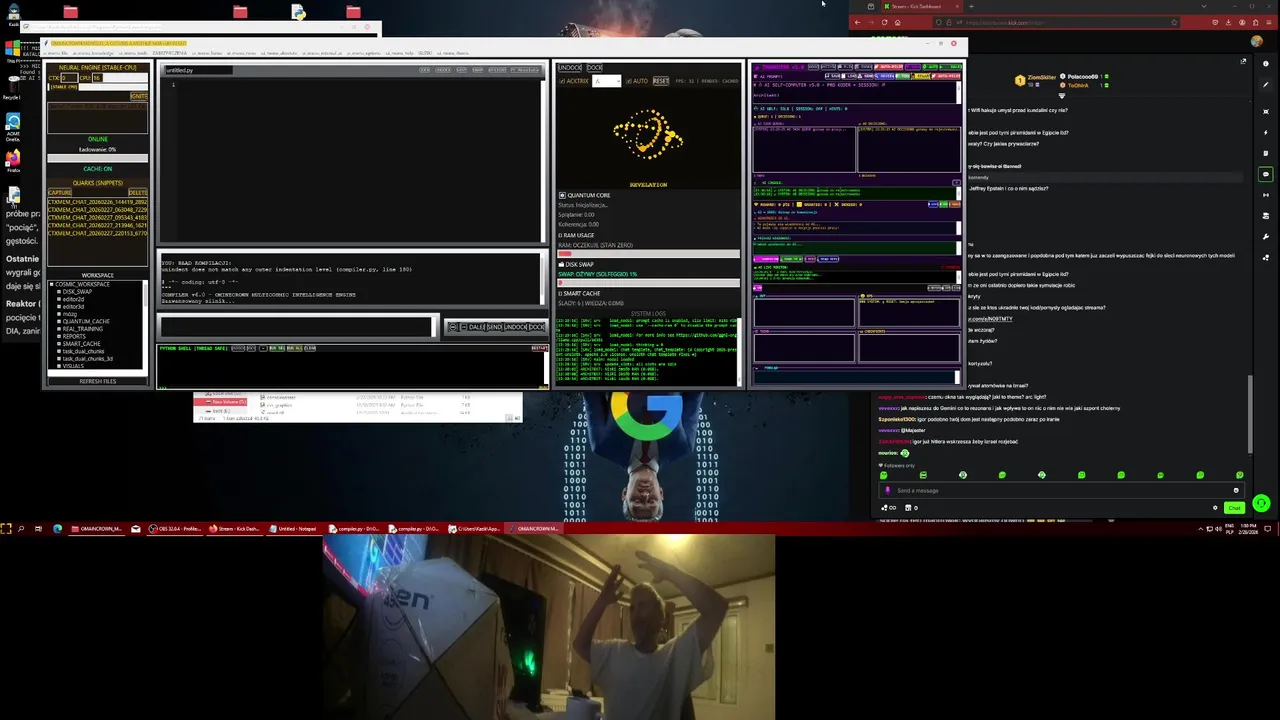1280x720 pixels.
Task: Toggle the ACKTRIX checkbox
Action: click(562, 81)
